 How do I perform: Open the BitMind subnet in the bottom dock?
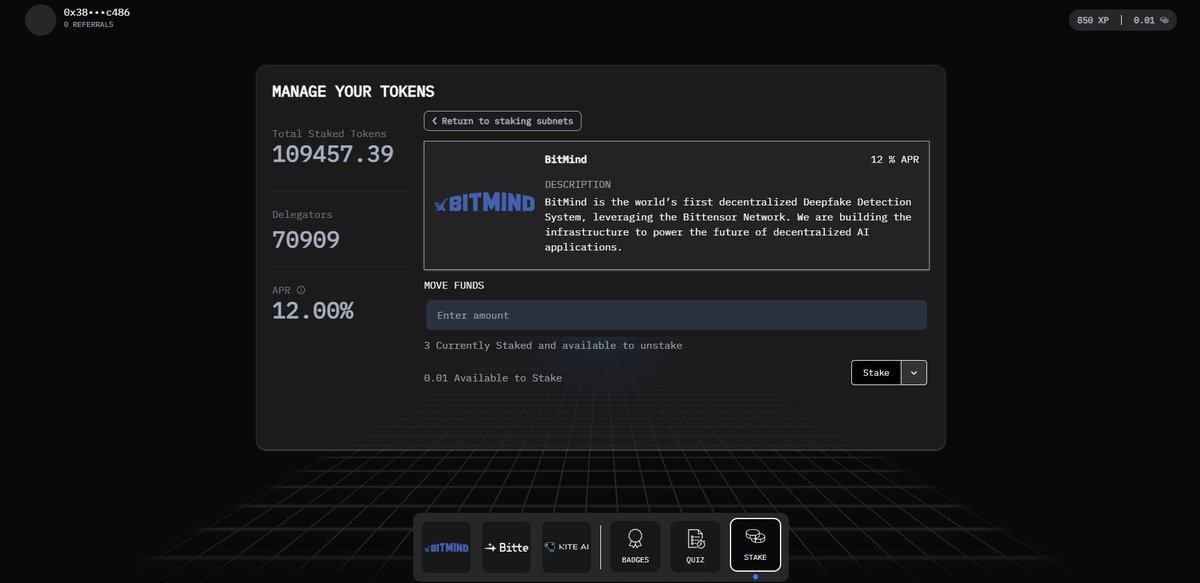(446, 547)
